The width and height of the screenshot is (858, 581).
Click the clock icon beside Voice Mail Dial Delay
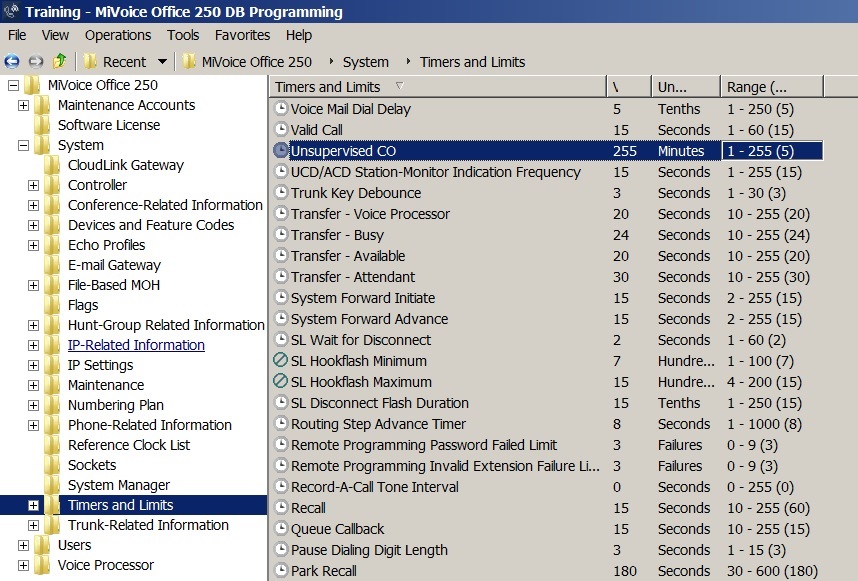tap(281, 109)
